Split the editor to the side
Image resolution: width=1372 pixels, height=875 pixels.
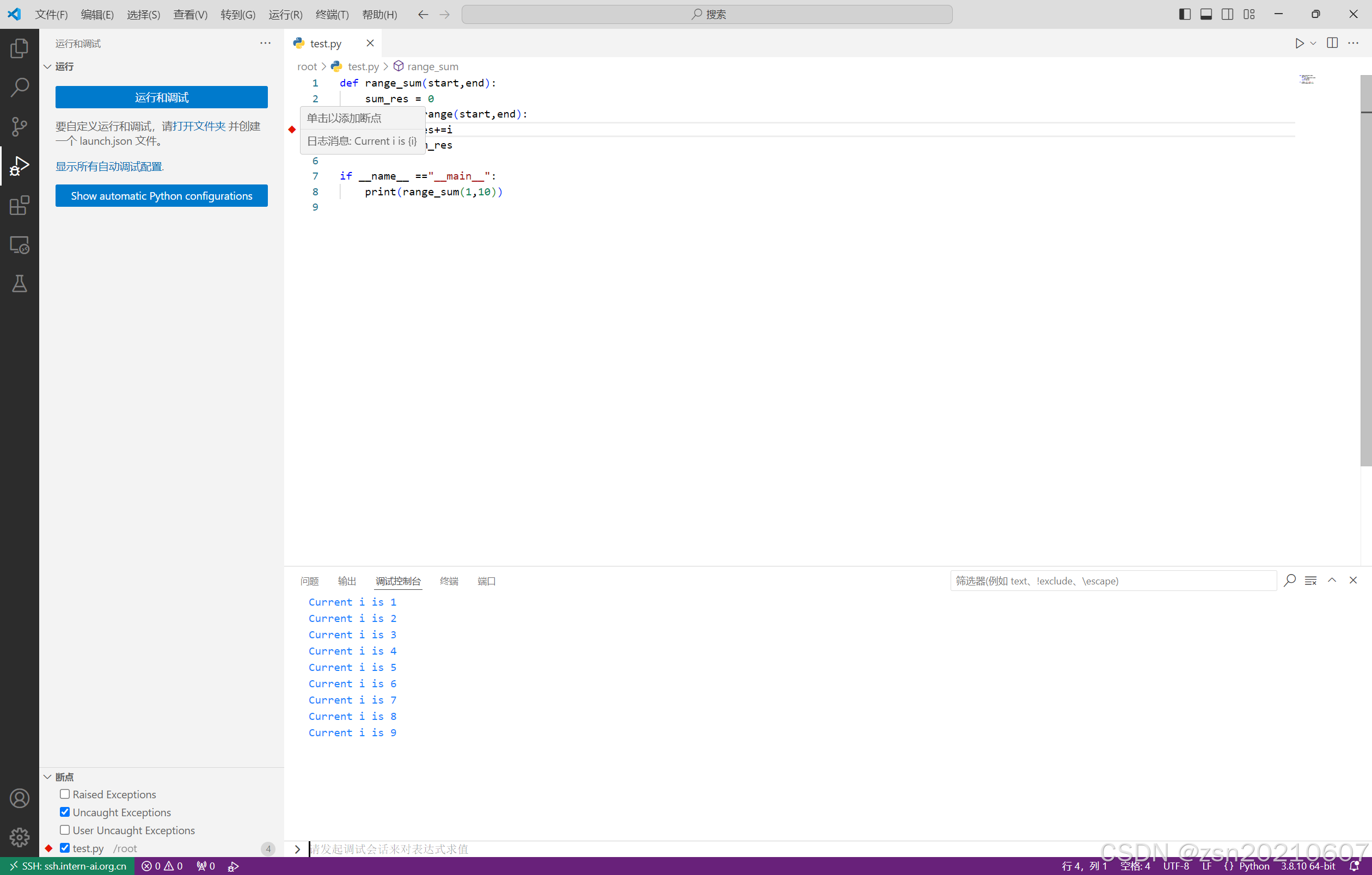[1332, 42]
